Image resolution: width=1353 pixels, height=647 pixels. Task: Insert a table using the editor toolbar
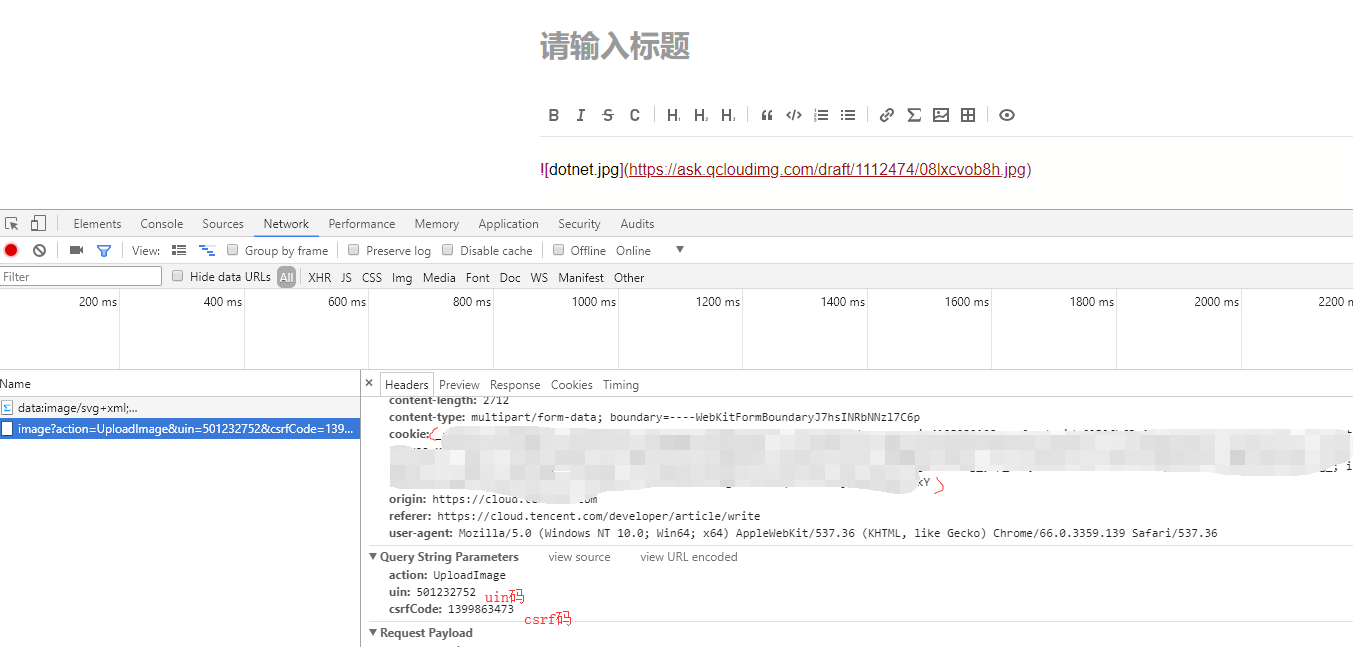[x=967, y=115]
